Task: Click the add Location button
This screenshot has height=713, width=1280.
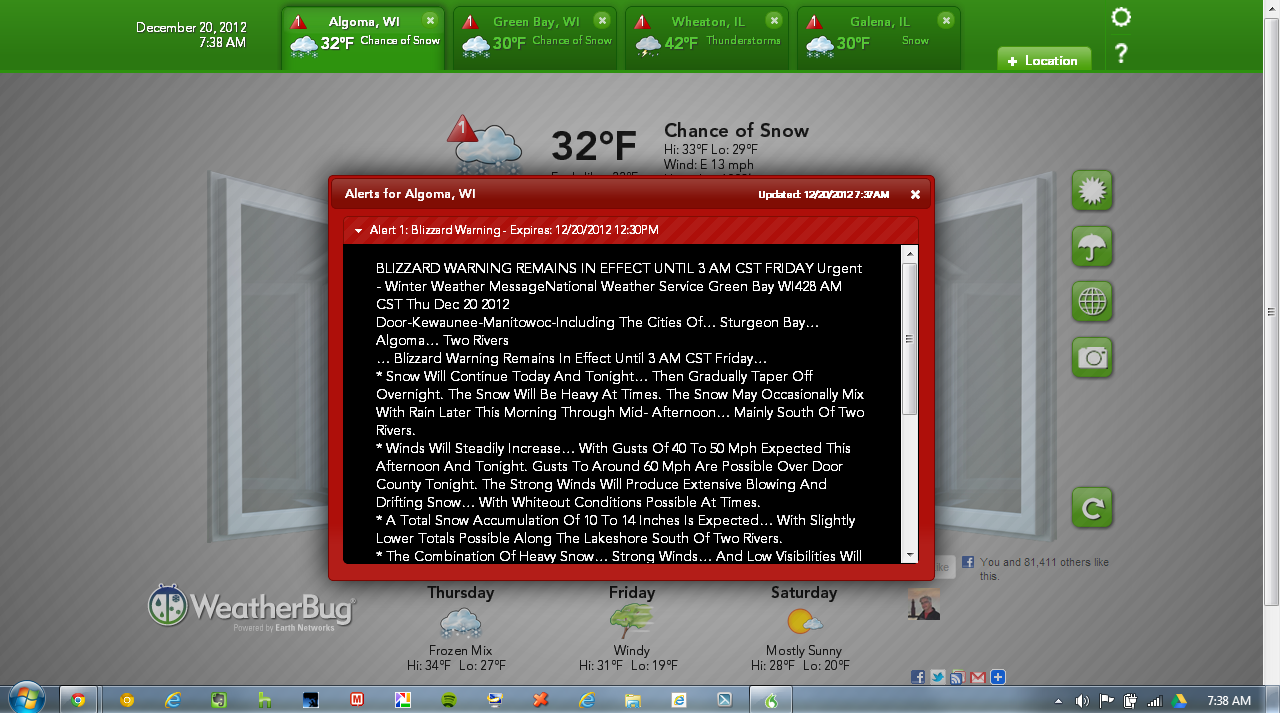Action: click(1043, 60)
